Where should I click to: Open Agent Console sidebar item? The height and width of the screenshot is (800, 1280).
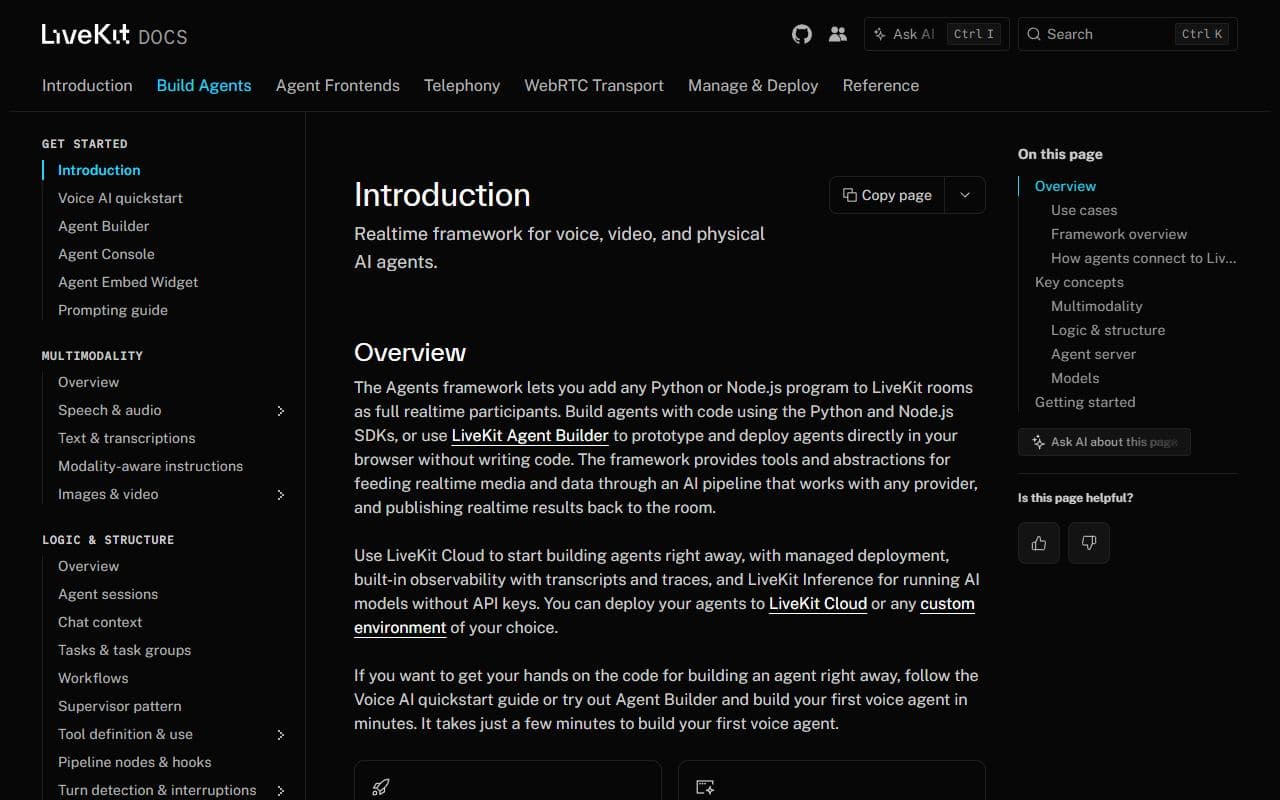[106, 254]
